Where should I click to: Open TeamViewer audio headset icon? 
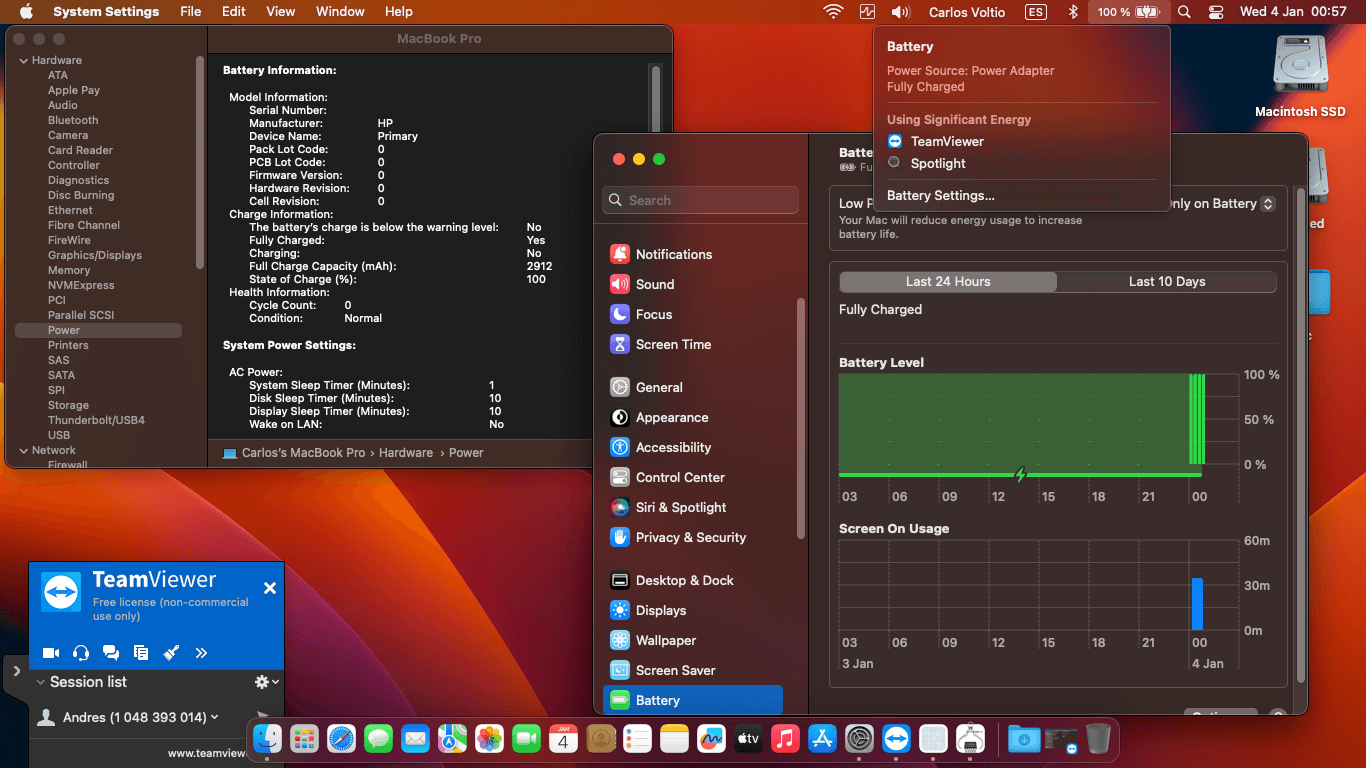click(x=81, y=653)
